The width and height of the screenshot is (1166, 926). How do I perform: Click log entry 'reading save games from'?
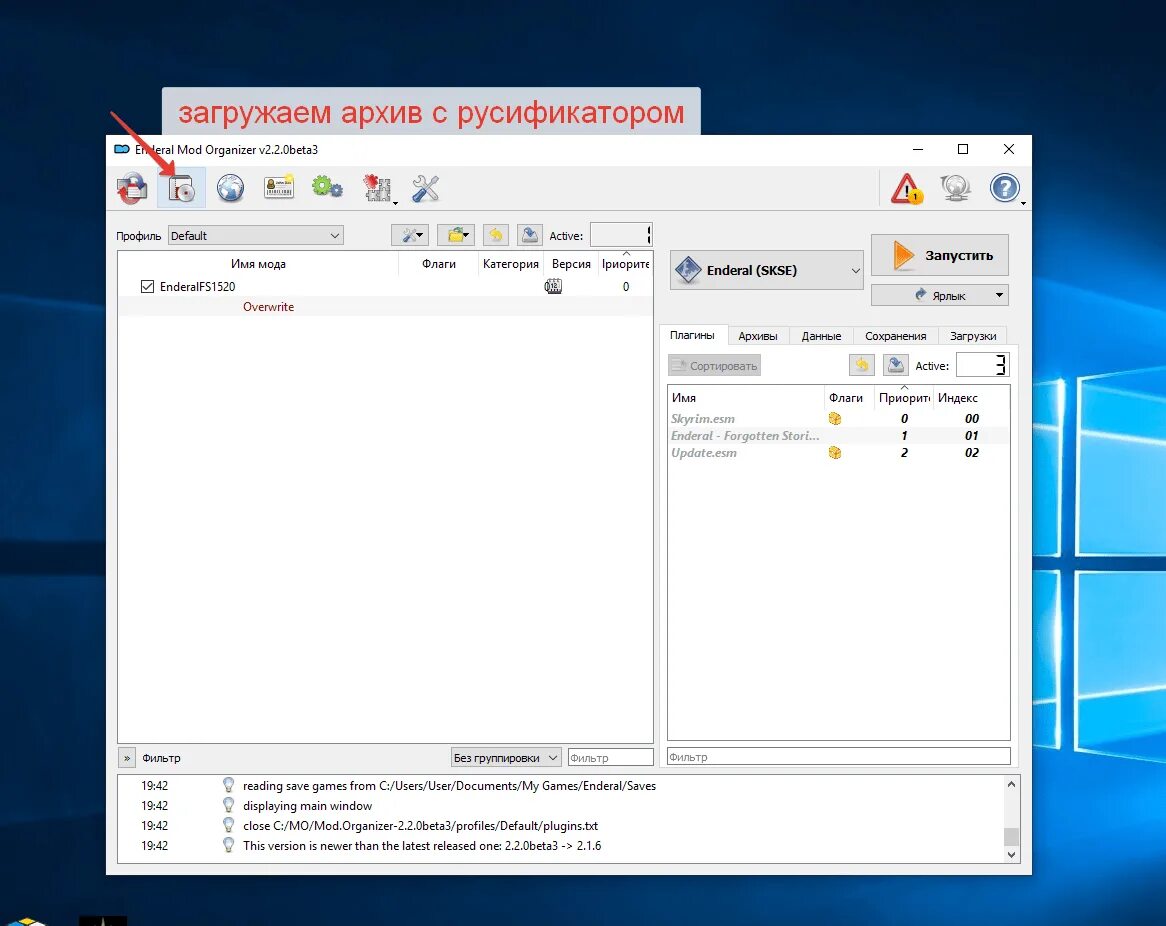click(449, 785)
